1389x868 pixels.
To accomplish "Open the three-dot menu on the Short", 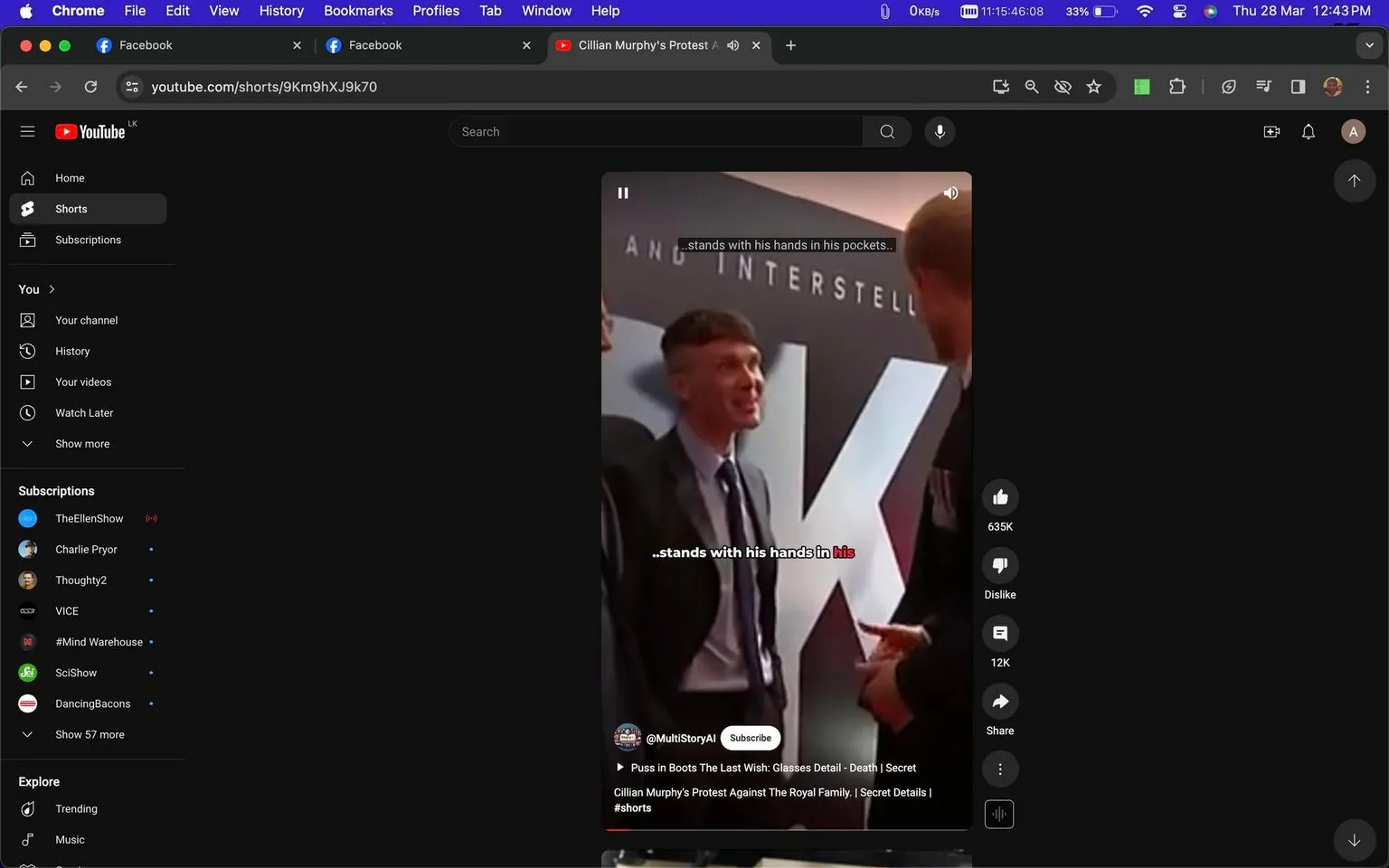I will [999, 769].
